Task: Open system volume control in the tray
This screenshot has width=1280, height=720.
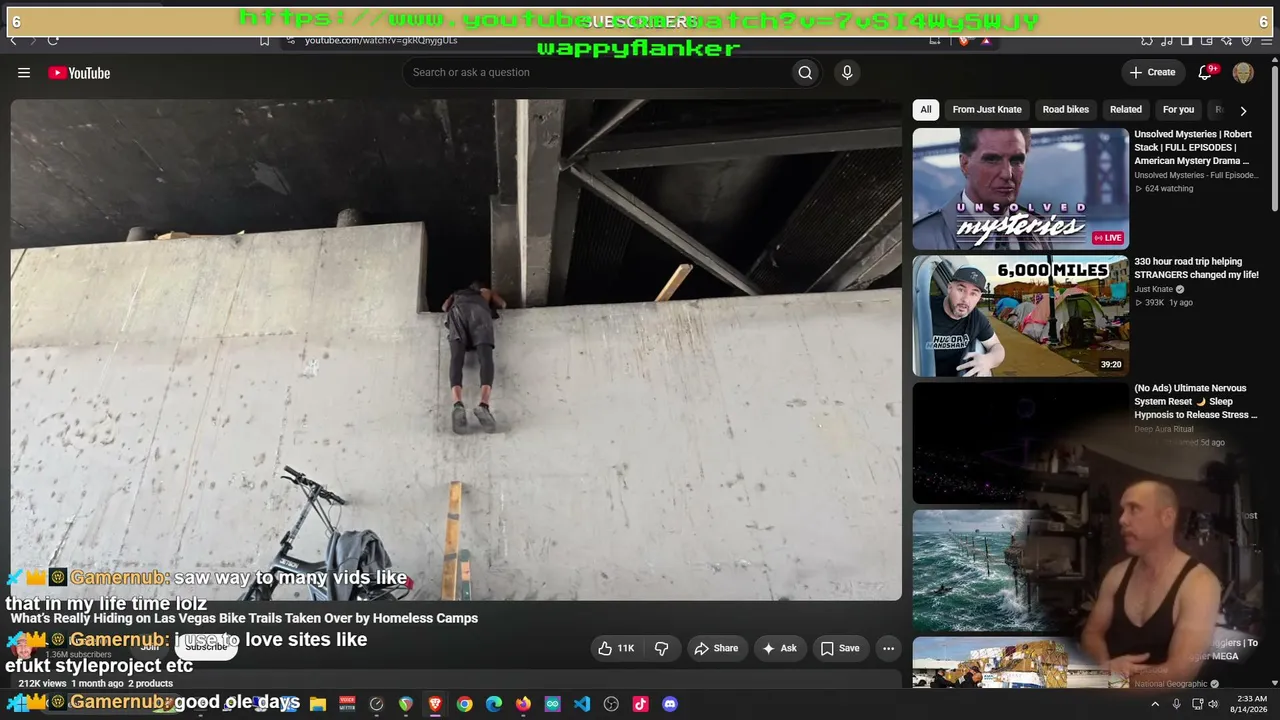Action: tap(1213, 704)
